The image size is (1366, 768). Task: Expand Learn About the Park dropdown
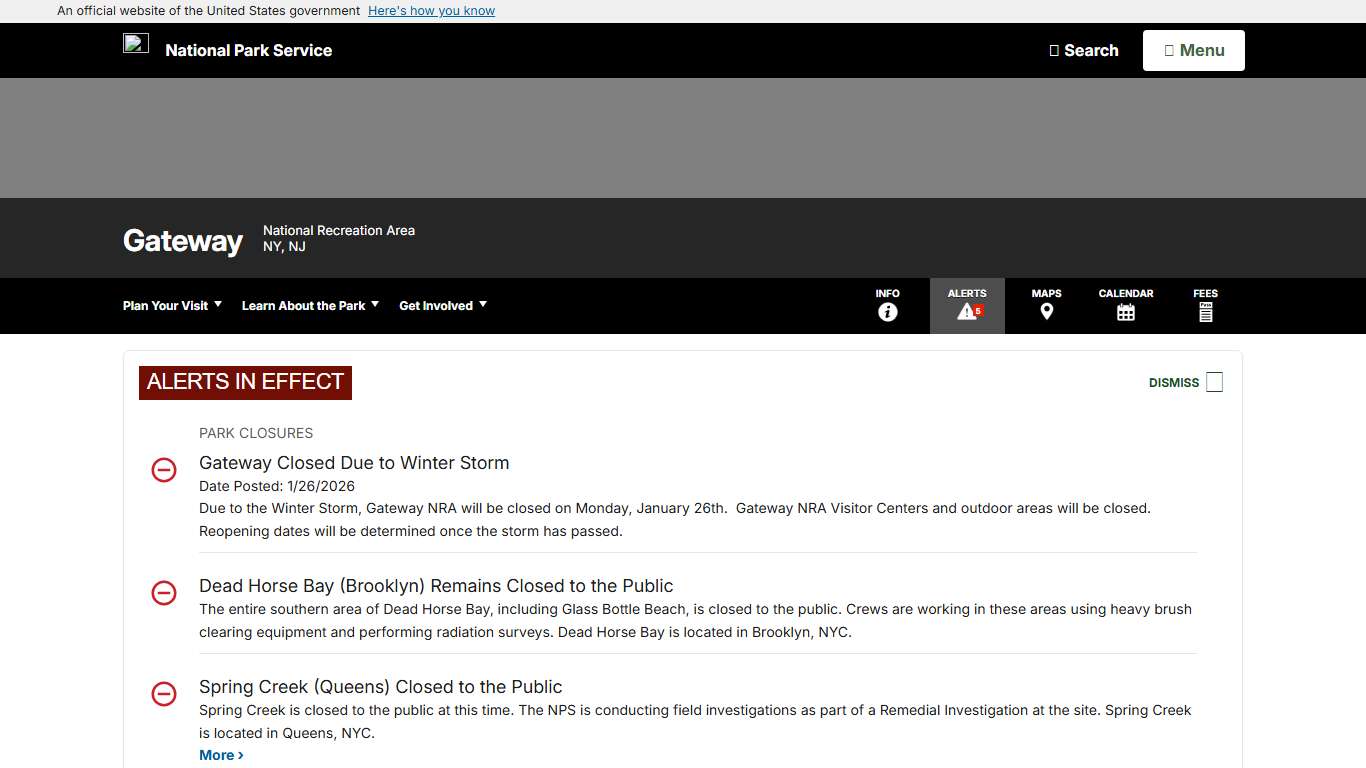[x=310, y=306]
